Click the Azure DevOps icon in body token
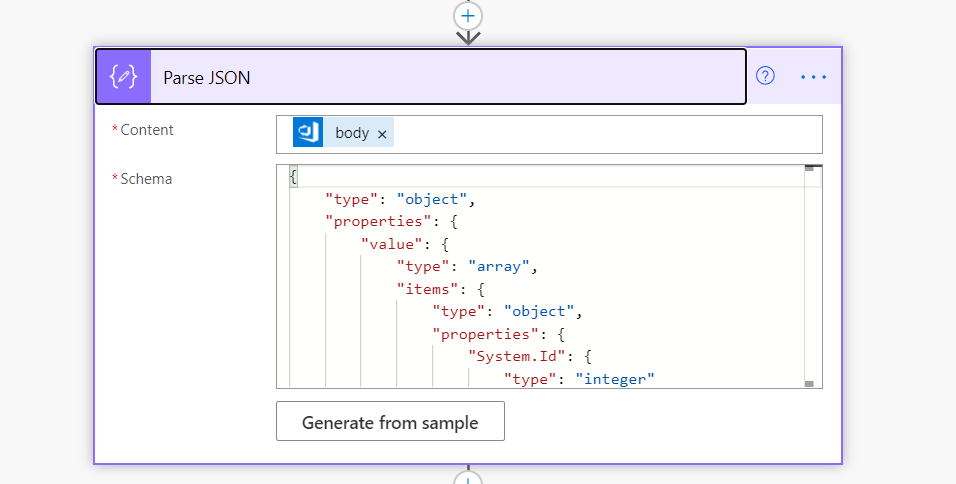The height and width of the screenshot is (484, 956). point(308,132)
